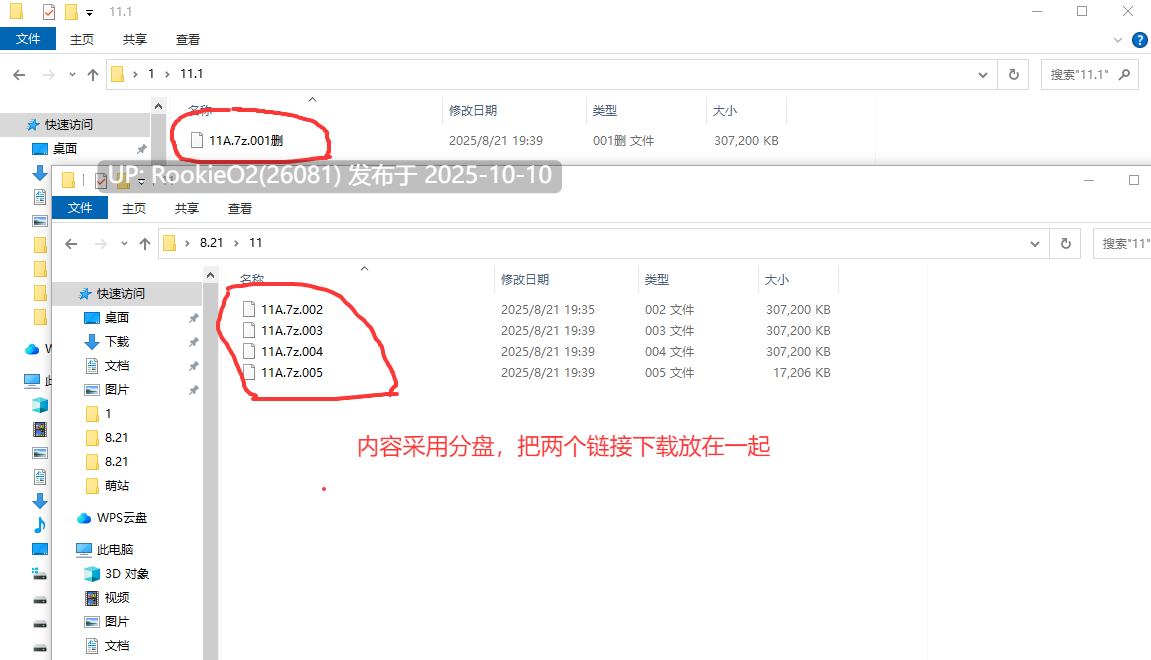
Task: Click breadcrumb 8.21 in 11 window address bar
Action: coord(211,242)
